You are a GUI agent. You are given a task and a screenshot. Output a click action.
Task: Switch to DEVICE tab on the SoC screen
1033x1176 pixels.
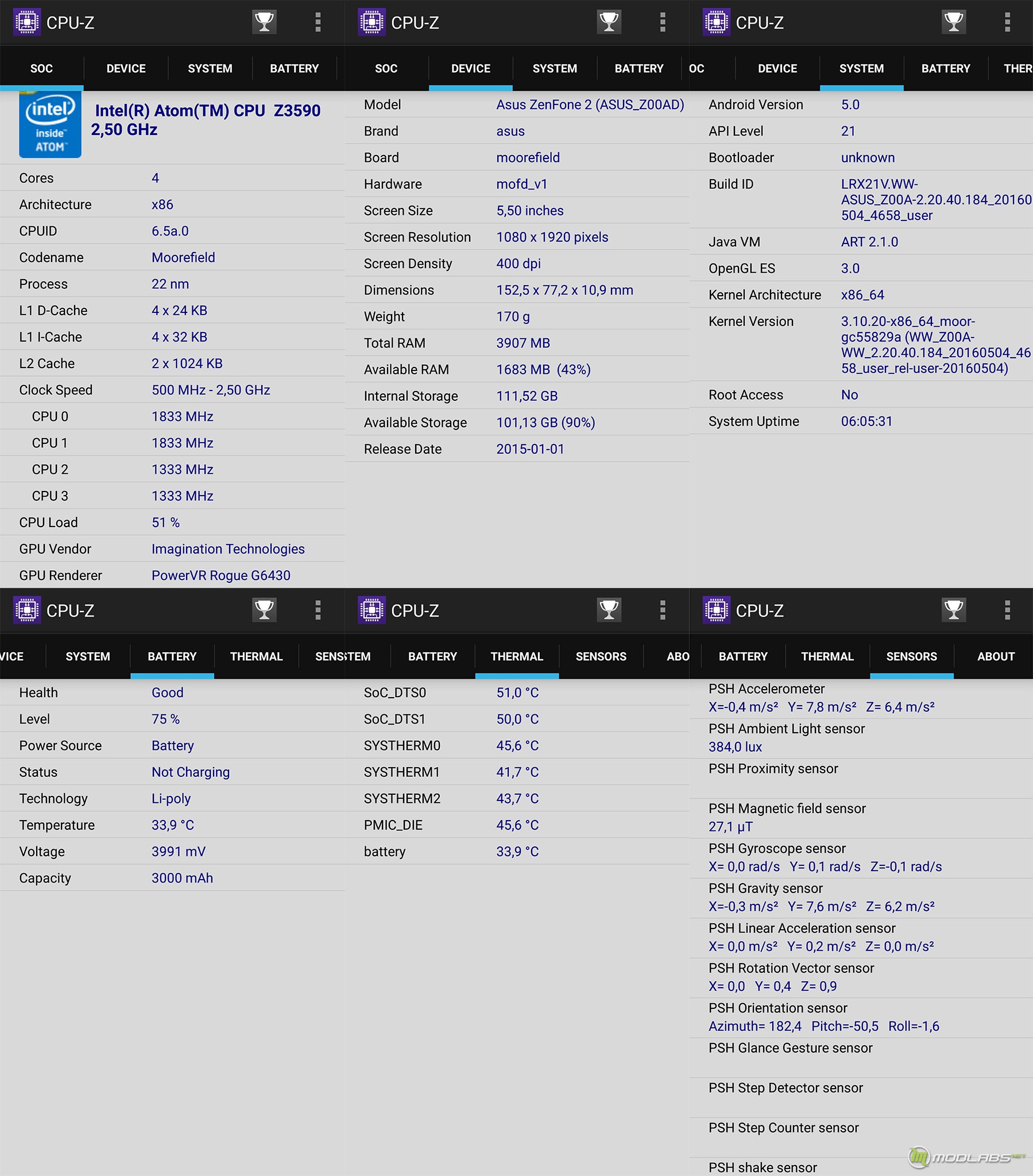point(126,68)
